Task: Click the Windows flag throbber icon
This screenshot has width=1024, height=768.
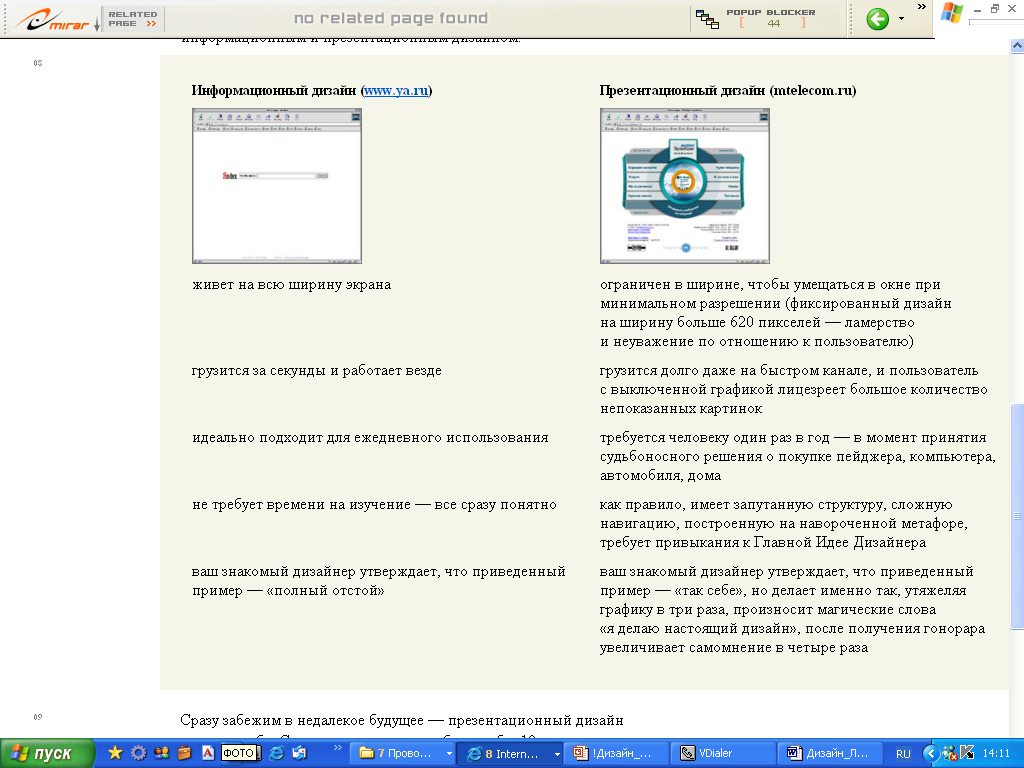Action: 952,13
